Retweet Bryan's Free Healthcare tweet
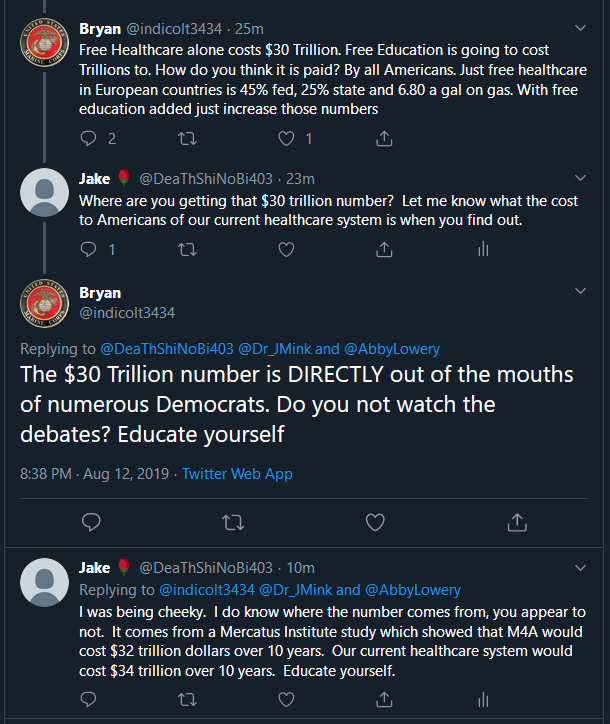610x724 pixels. [x=185, y=139]
